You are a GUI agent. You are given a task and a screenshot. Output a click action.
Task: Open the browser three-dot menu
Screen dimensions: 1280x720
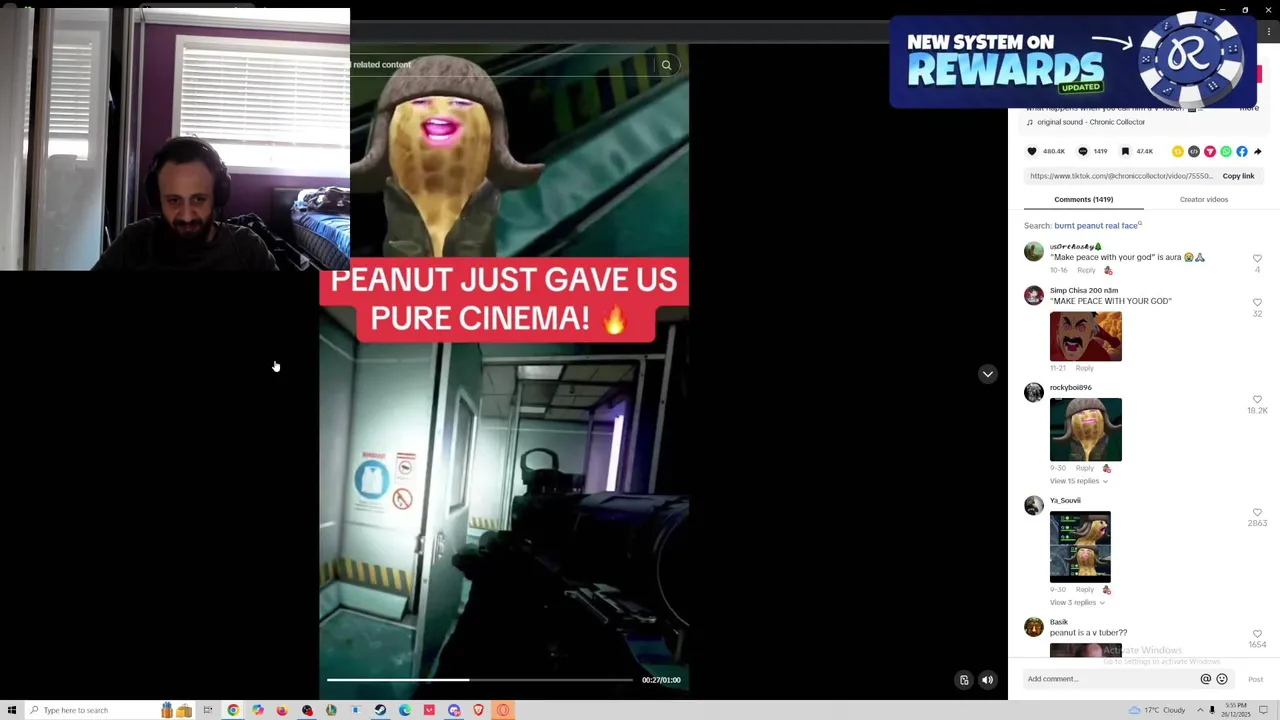pyautogui.click(x=1268, y=32)
